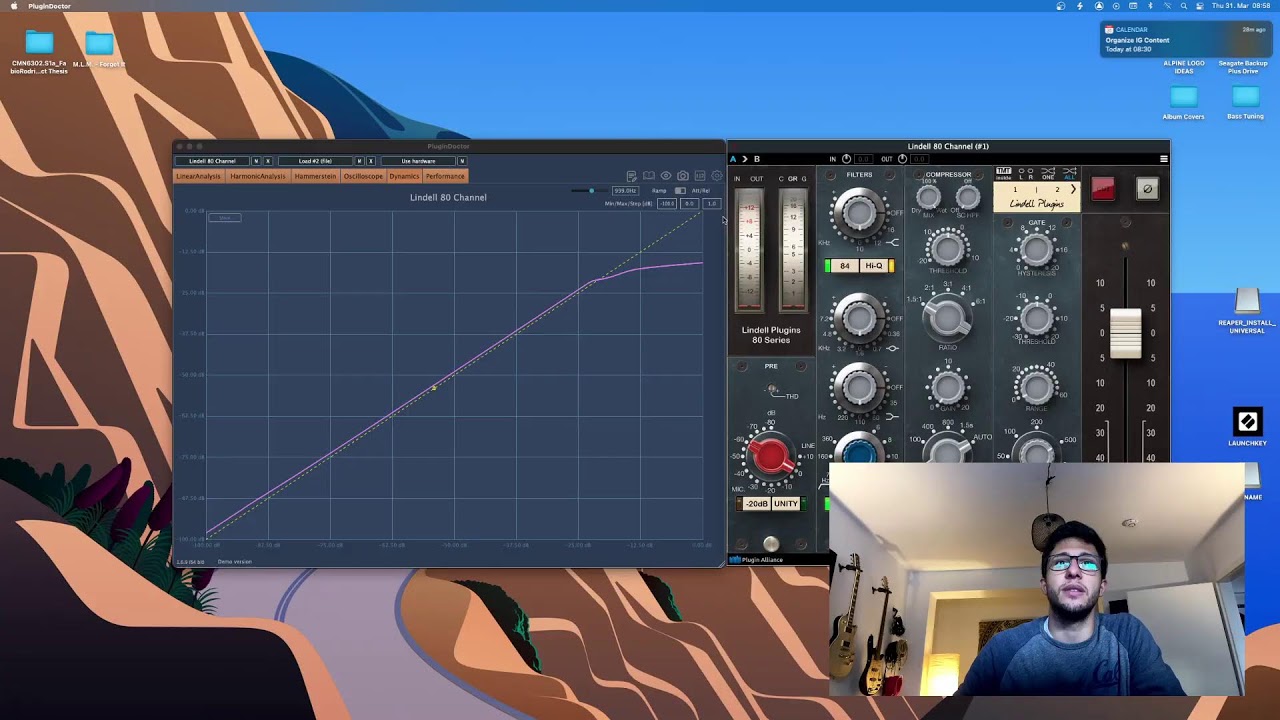Viewport: 1280px width, 720px height.
Task: Open the Hammerstein tab
Action: click(x=315, y=176)
